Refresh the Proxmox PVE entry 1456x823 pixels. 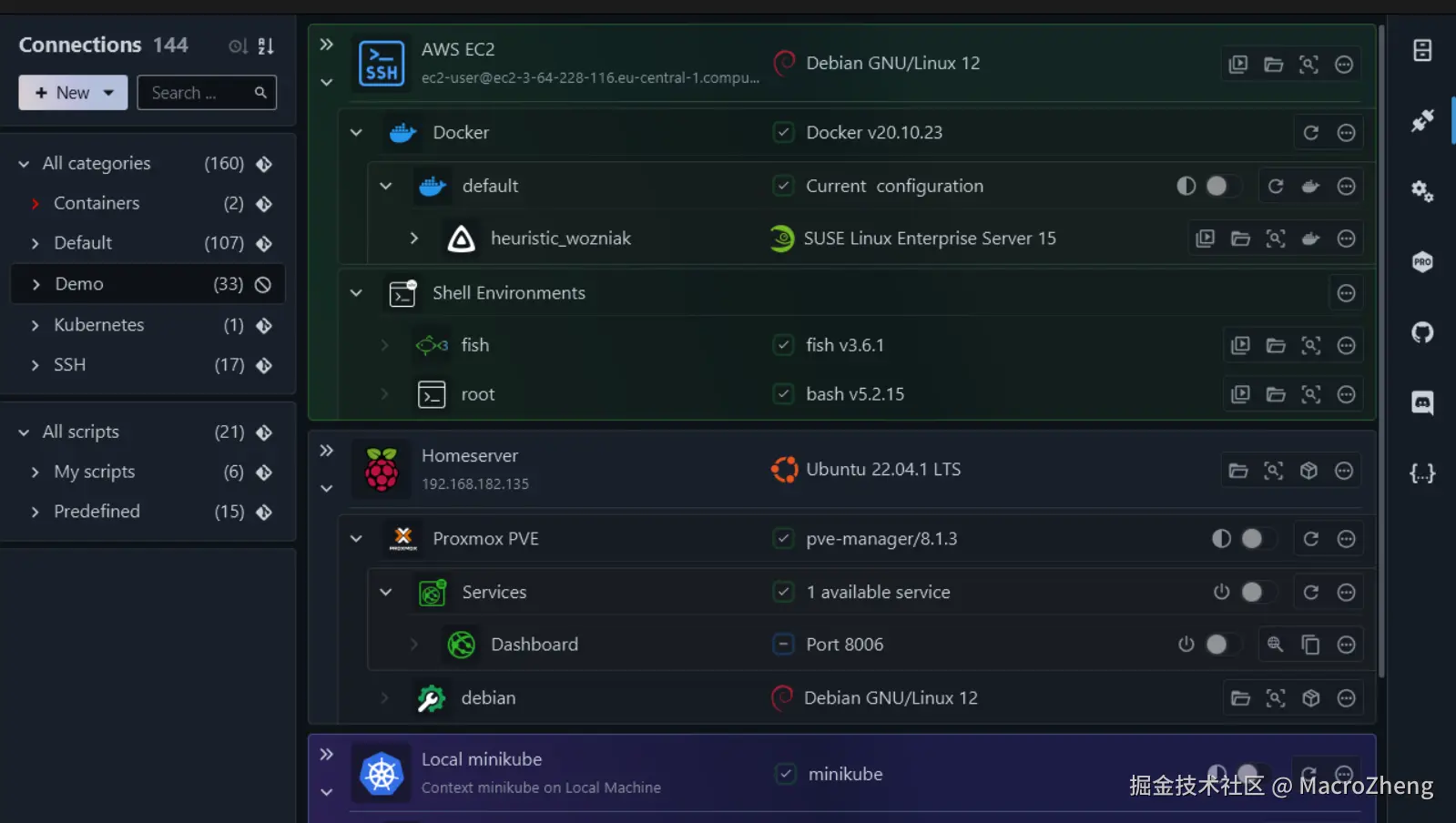tap(1311, 539)
